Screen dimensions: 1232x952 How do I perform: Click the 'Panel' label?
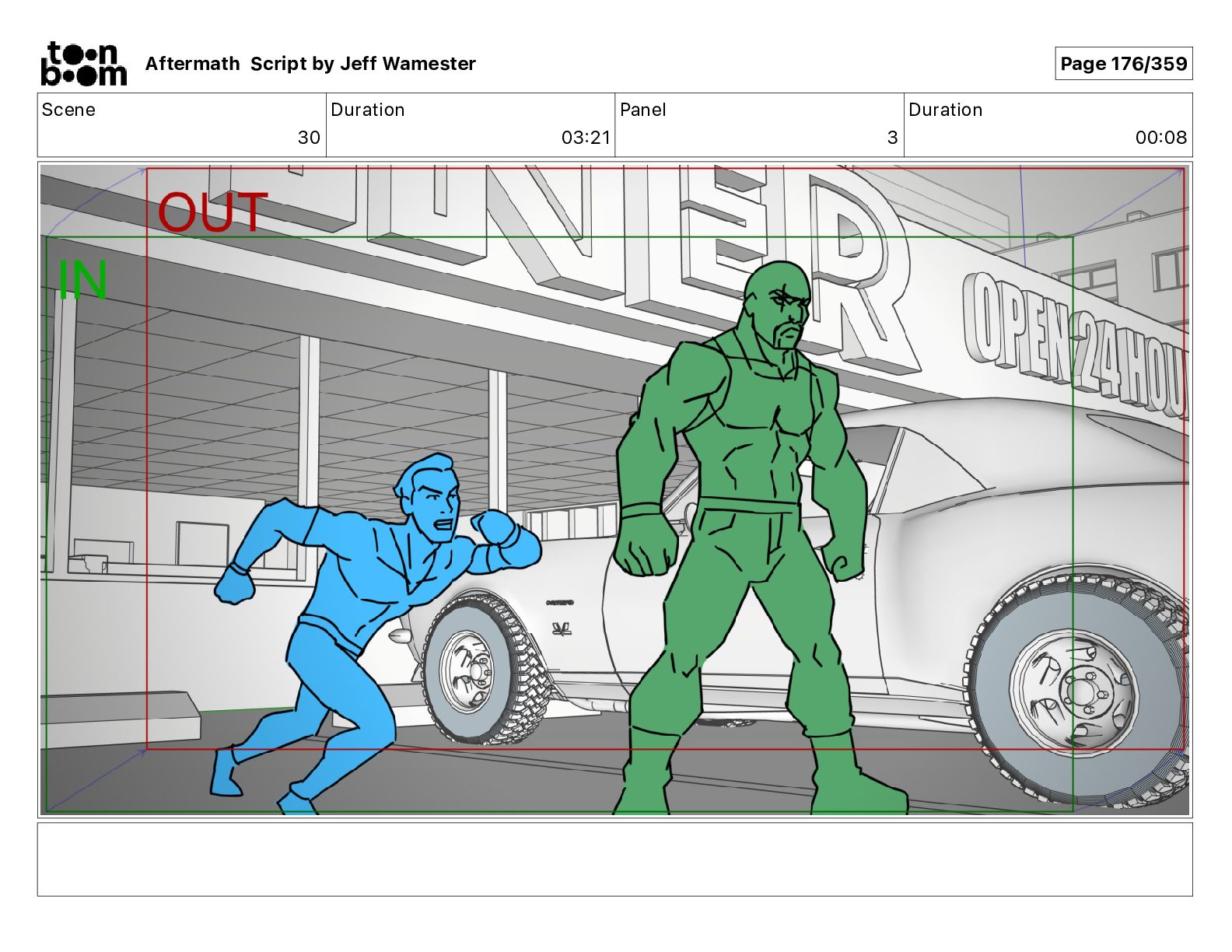coord(643,110)
